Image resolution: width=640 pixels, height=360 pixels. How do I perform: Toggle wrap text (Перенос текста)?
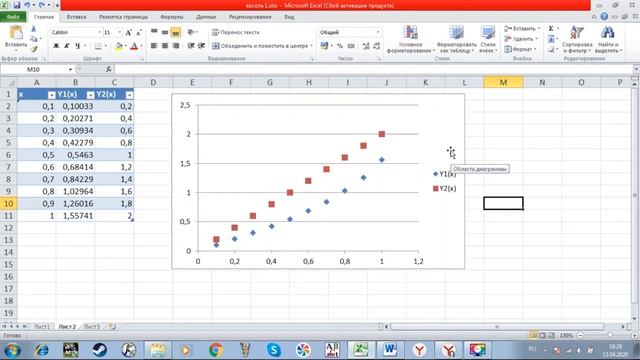tap(236, 32)
